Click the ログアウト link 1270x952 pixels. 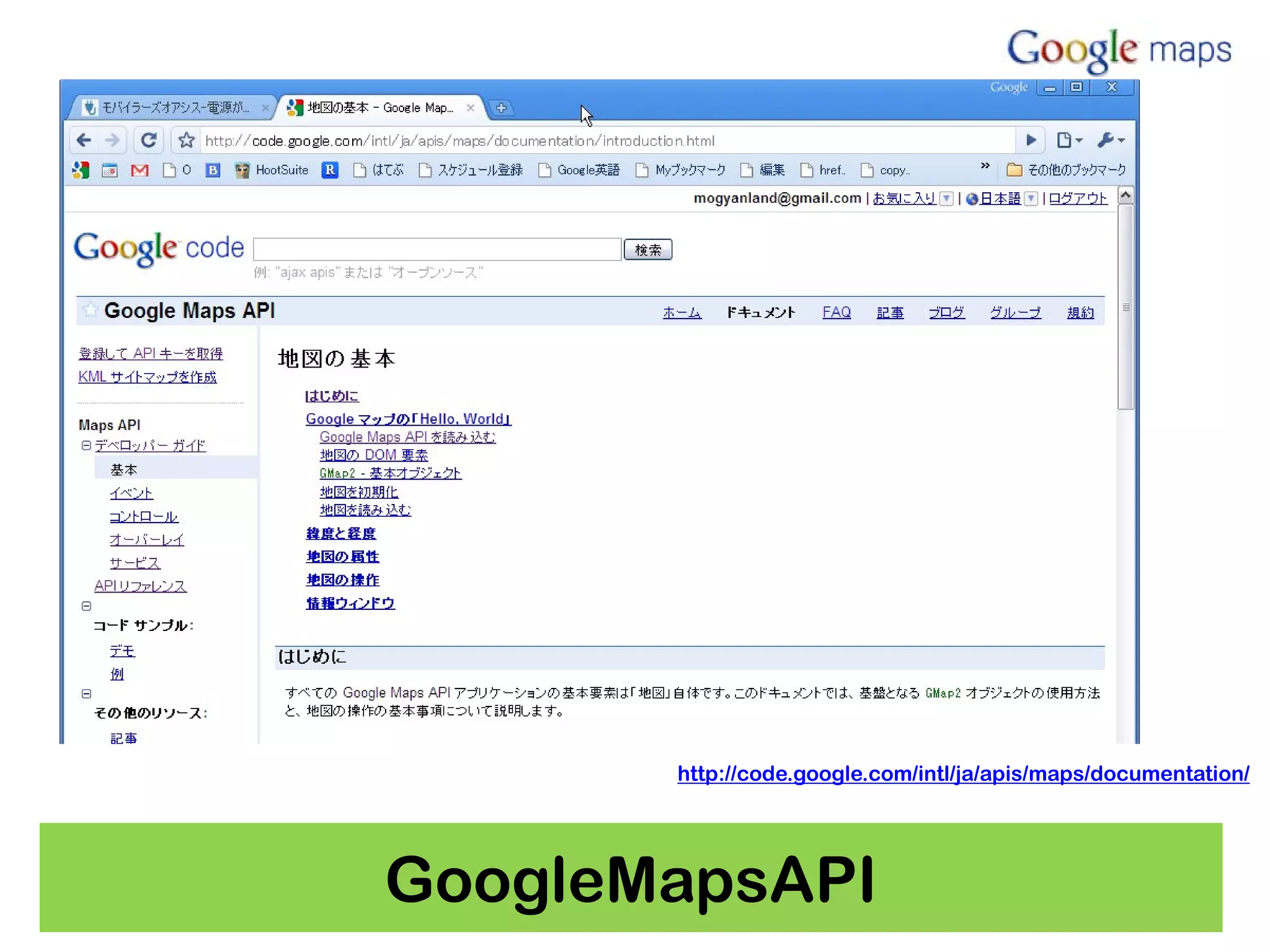[x=1078, y=198]
